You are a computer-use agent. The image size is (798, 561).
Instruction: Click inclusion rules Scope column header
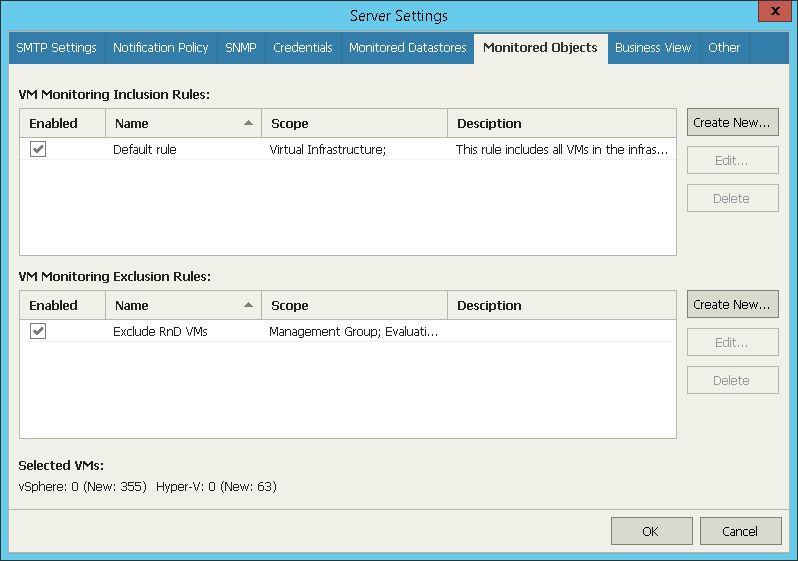point(355,123)
